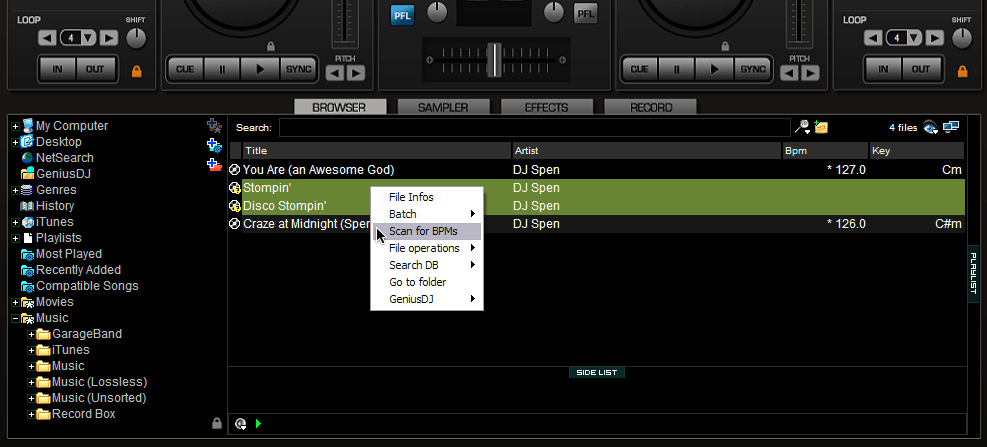Click left deck pitch down arrow
The image size is (987, 447).
coord(335,74)
